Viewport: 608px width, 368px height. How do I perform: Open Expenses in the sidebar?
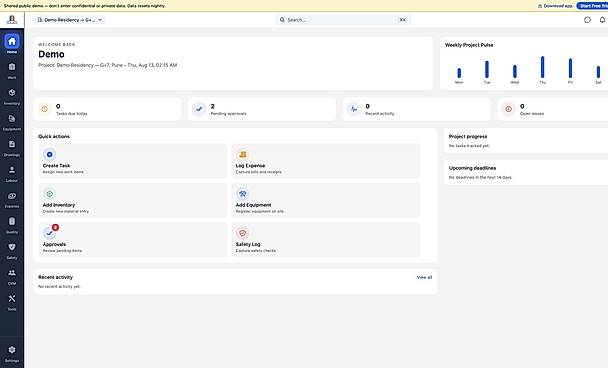pos(12,199)
